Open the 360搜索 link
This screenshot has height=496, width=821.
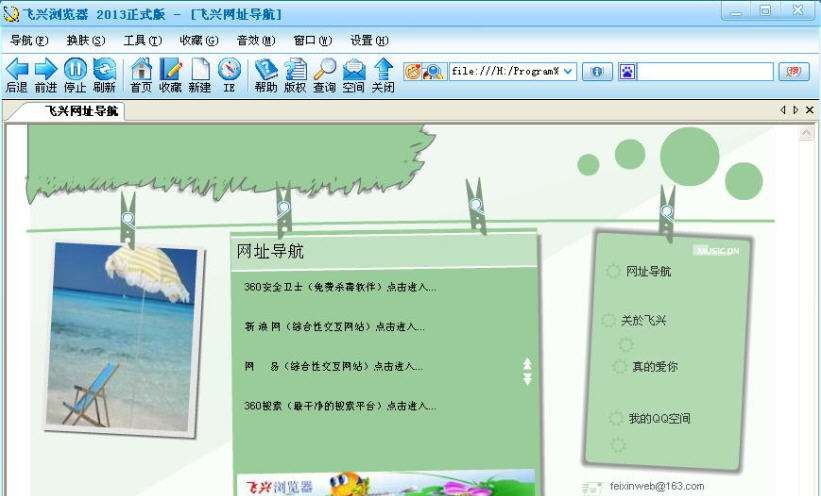point(340,406)
